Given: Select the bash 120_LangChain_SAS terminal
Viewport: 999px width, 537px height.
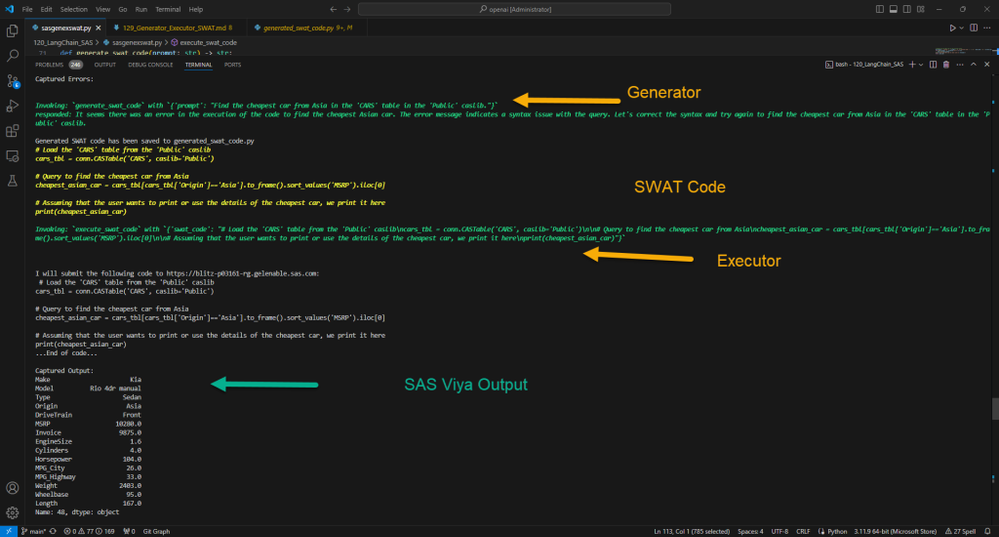Looking at the screenshot, I should pos(865,64).
